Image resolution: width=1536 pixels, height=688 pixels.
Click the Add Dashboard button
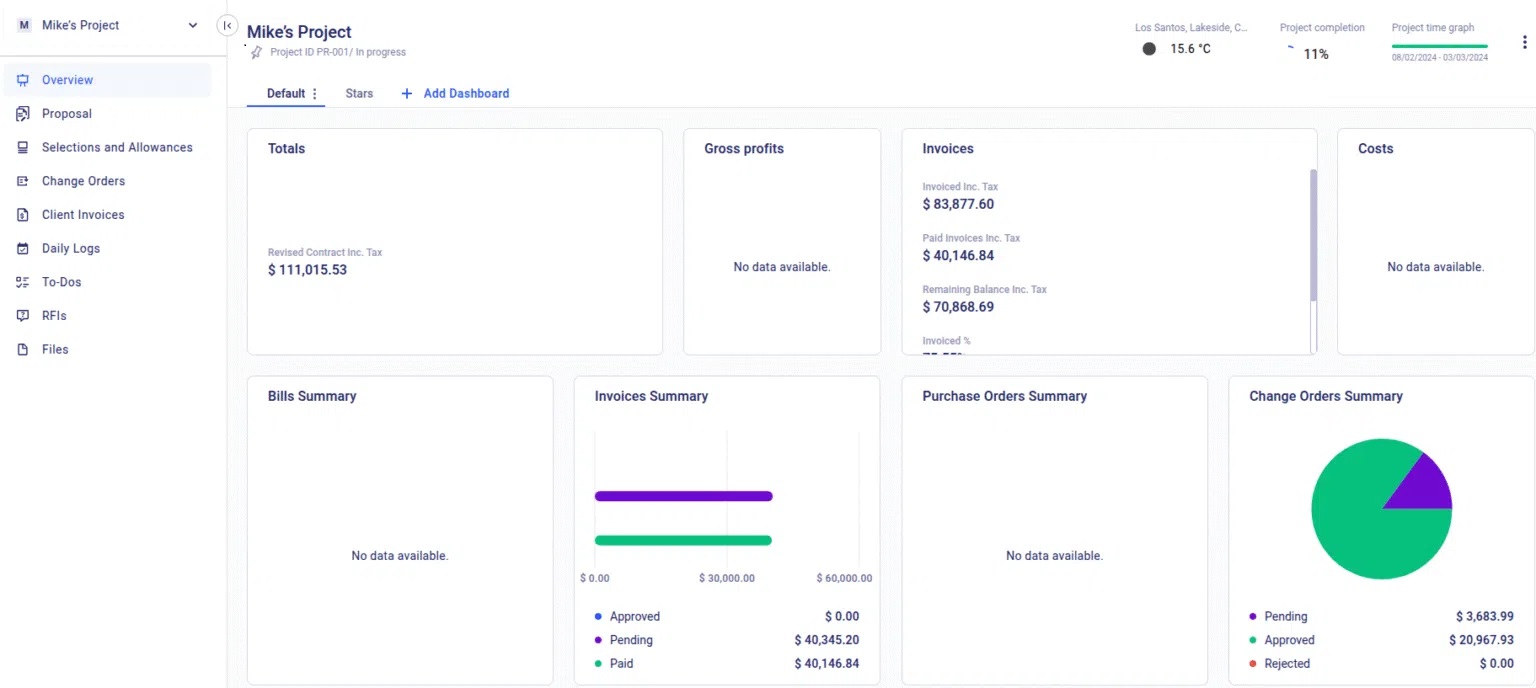(x=456, y=94)
